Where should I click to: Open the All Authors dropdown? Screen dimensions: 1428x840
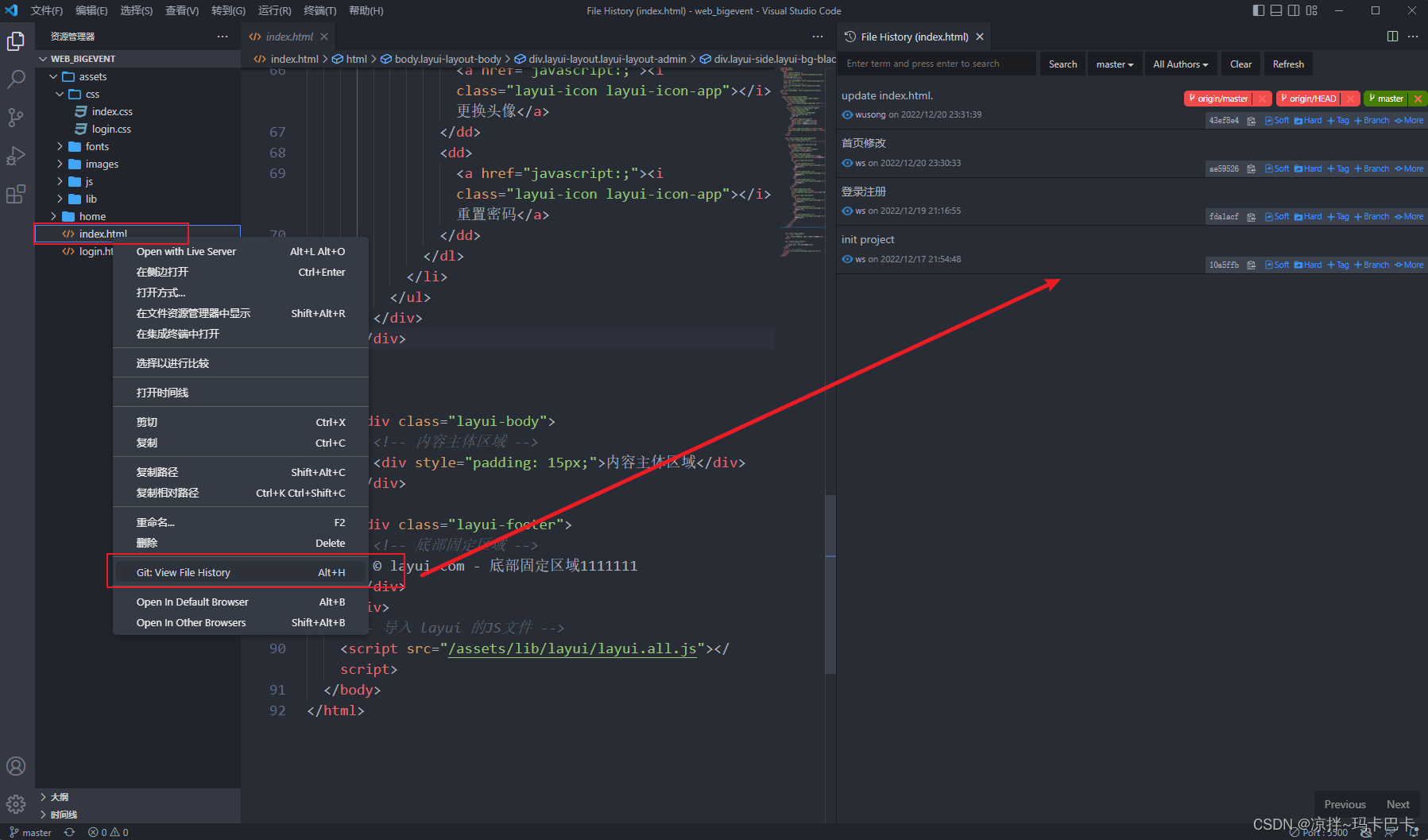[1181, 64]
